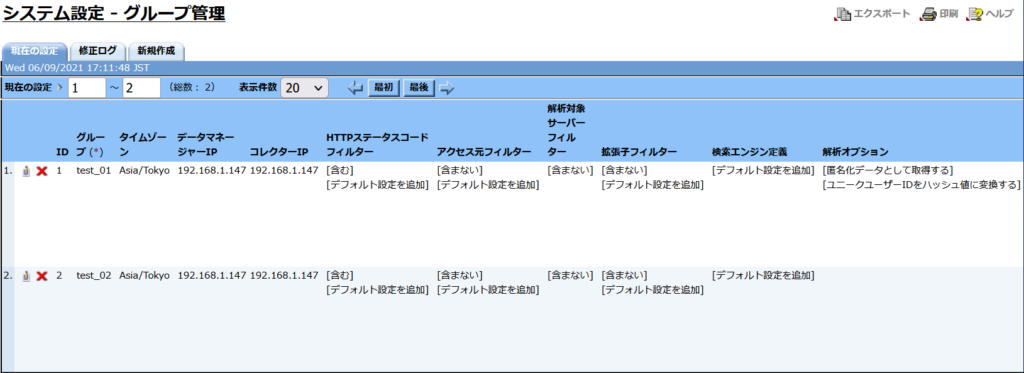Open the 表示件数 dropdown showing 20
This screenshot has width=1024, height=373.
304,88
